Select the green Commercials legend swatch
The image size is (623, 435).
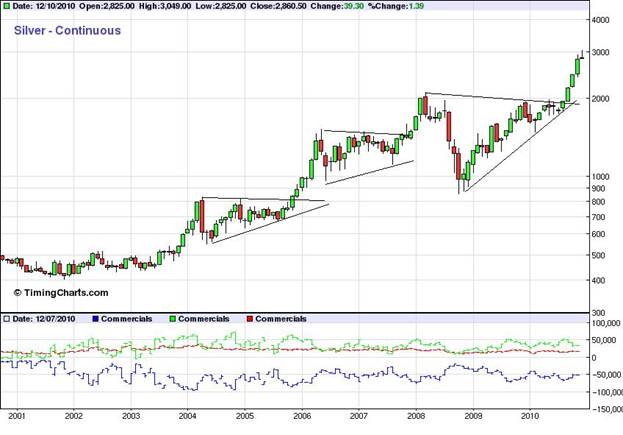click(x=172, y=319)
